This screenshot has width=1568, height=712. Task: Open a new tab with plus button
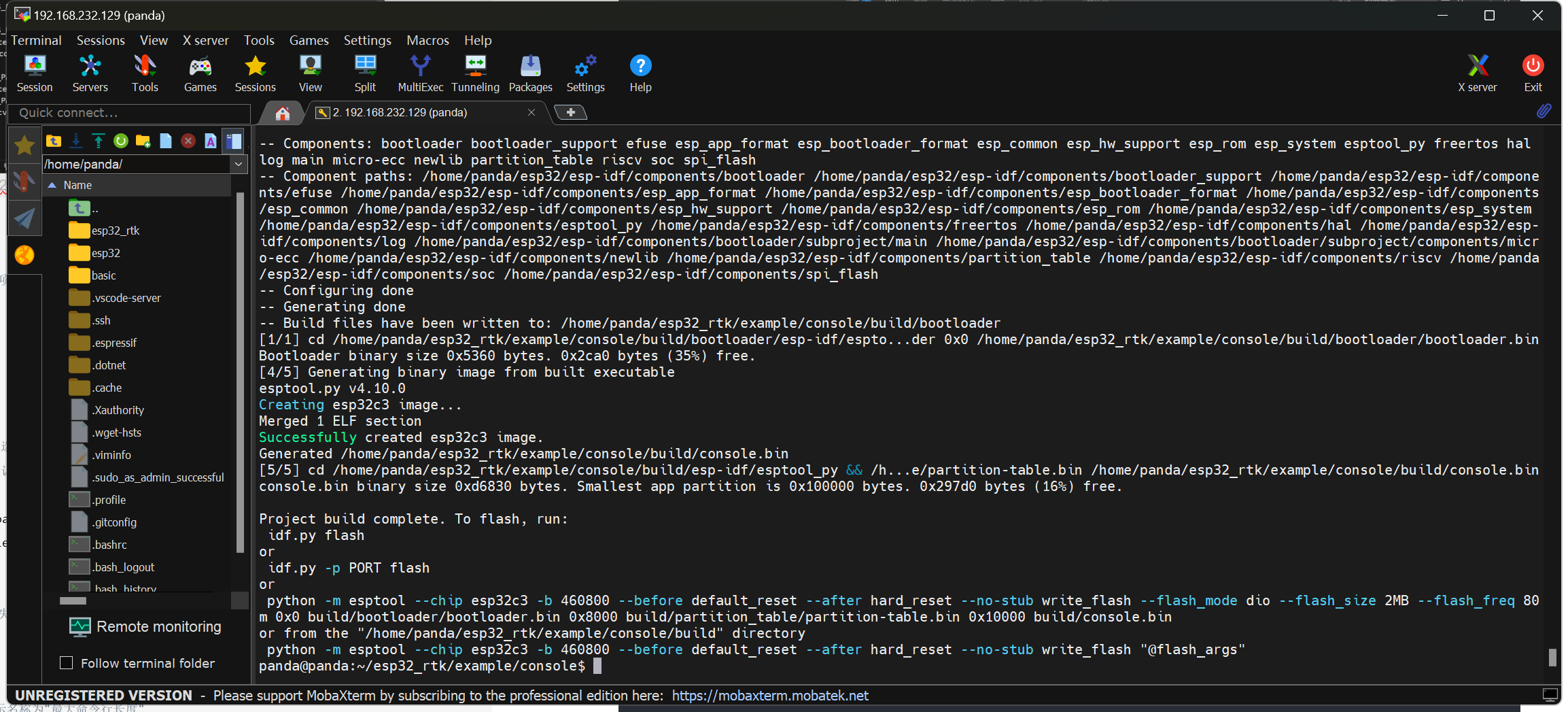[571, 112]
